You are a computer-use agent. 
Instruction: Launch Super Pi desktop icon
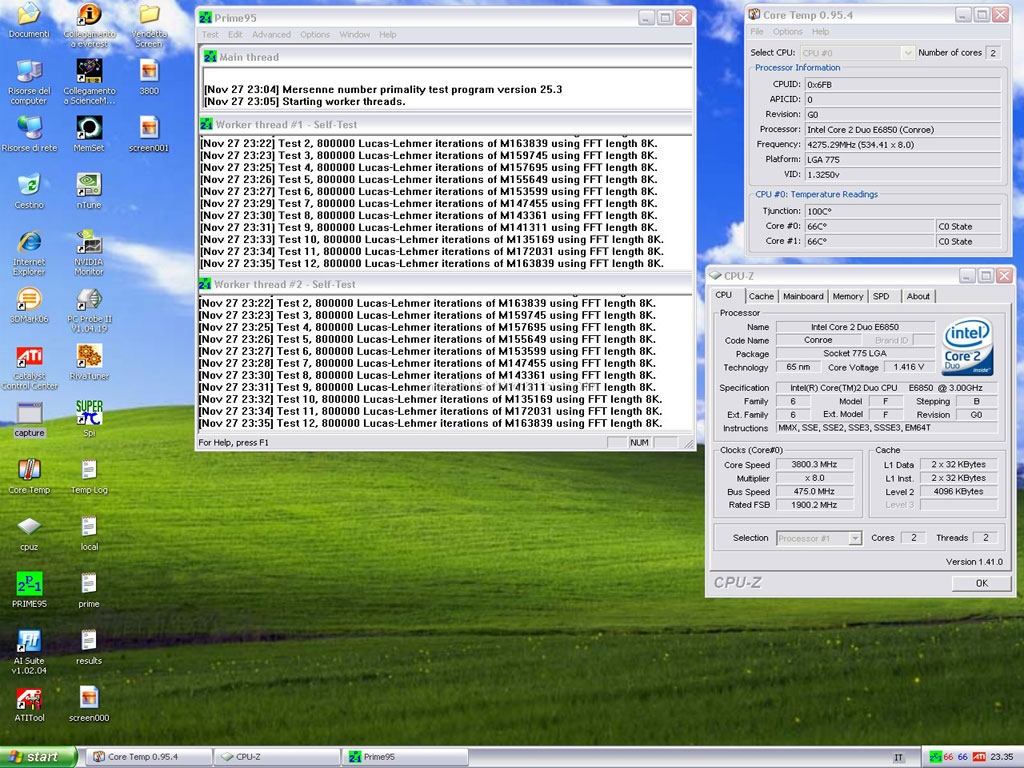(x=89, y=419)
